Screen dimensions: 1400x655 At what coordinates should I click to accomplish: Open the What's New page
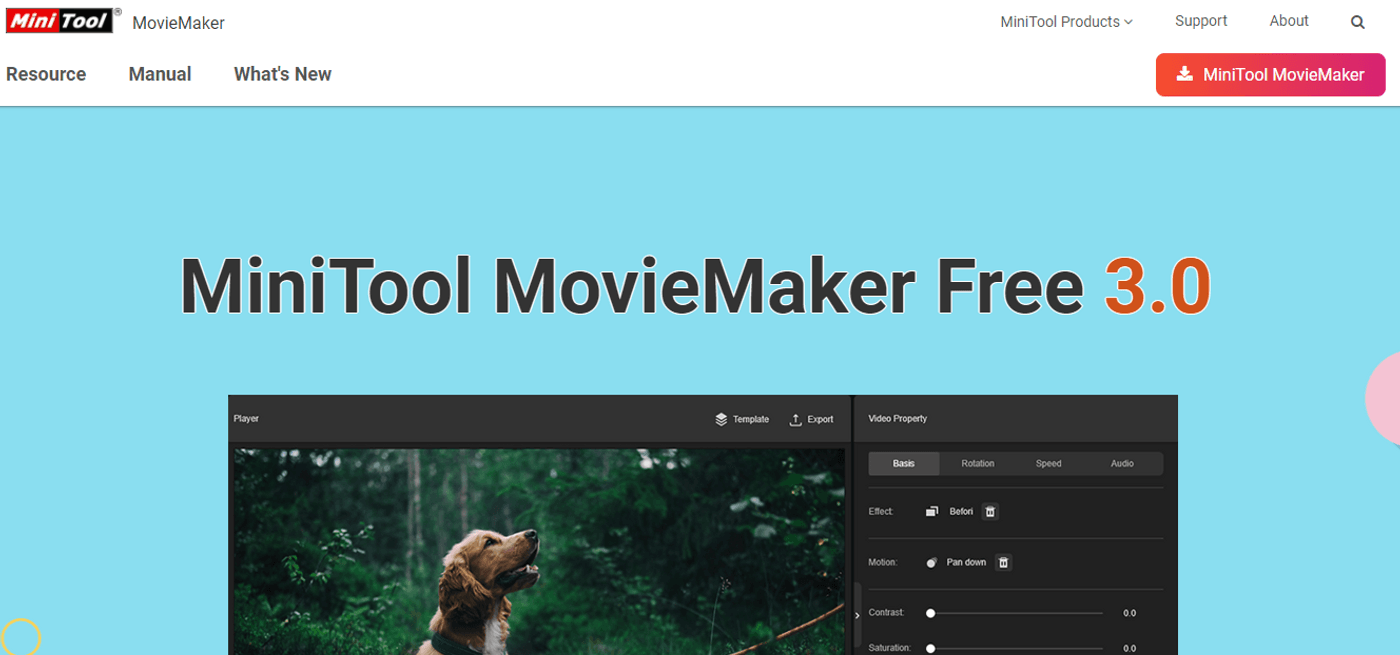[x=282, y=73]
